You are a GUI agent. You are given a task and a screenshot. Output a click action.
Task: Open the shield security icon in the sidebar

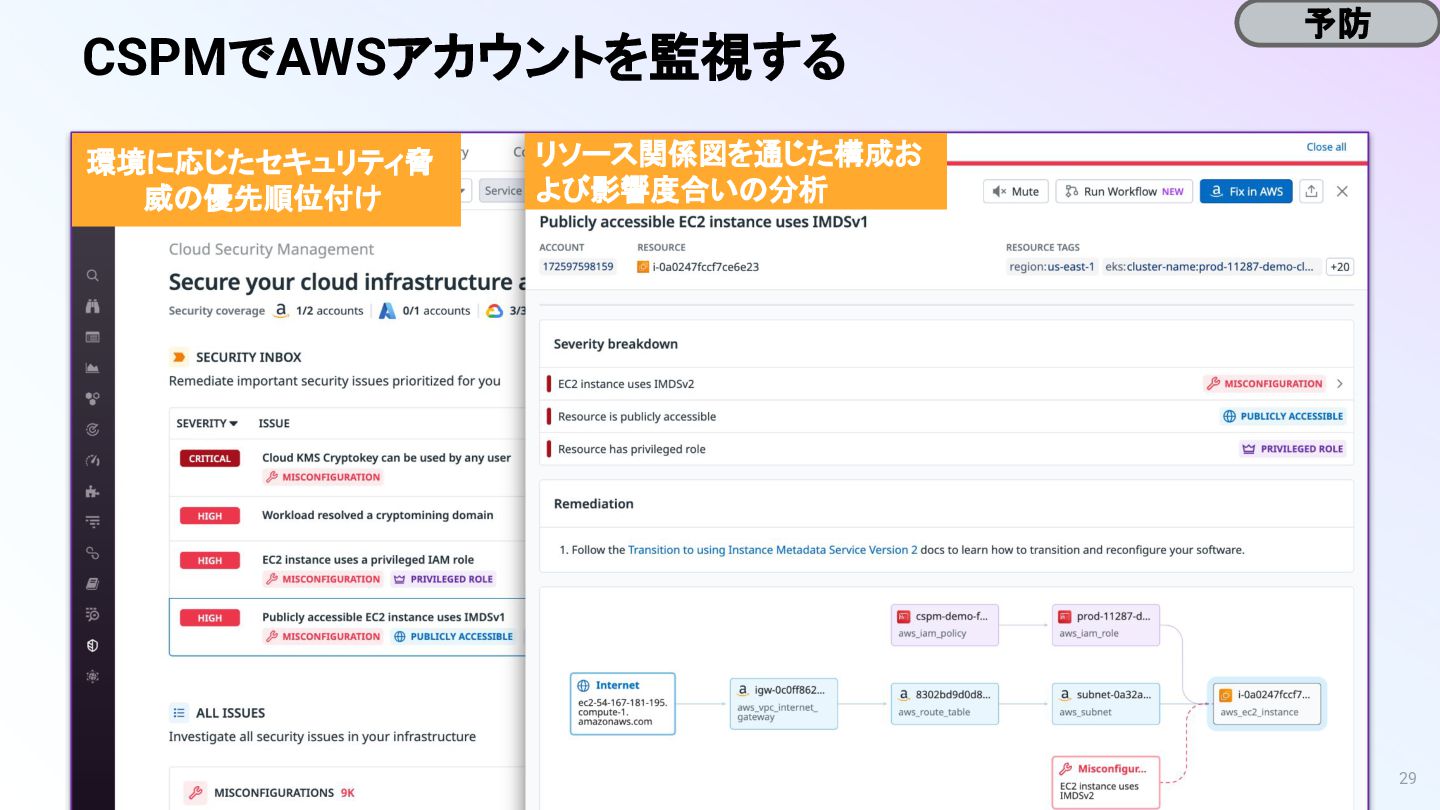coord(92,645)
